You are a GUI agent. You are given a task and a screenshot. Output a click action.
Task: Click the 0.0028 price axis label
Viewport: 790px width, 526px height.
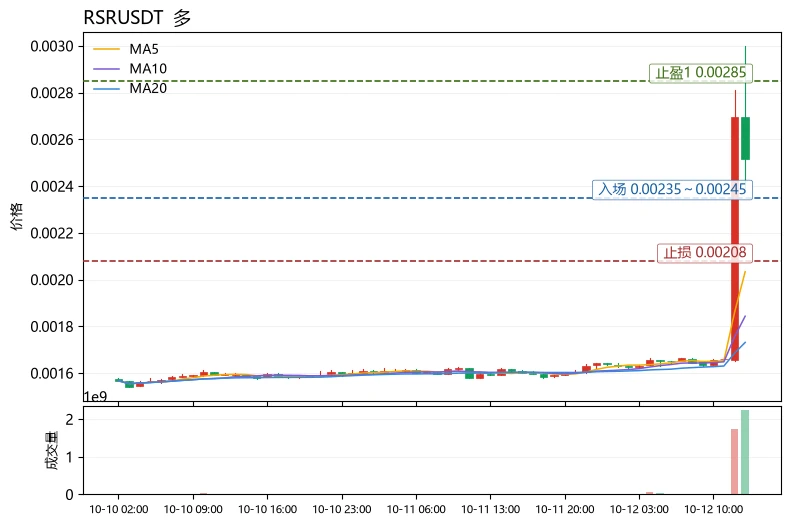point(51,93)
